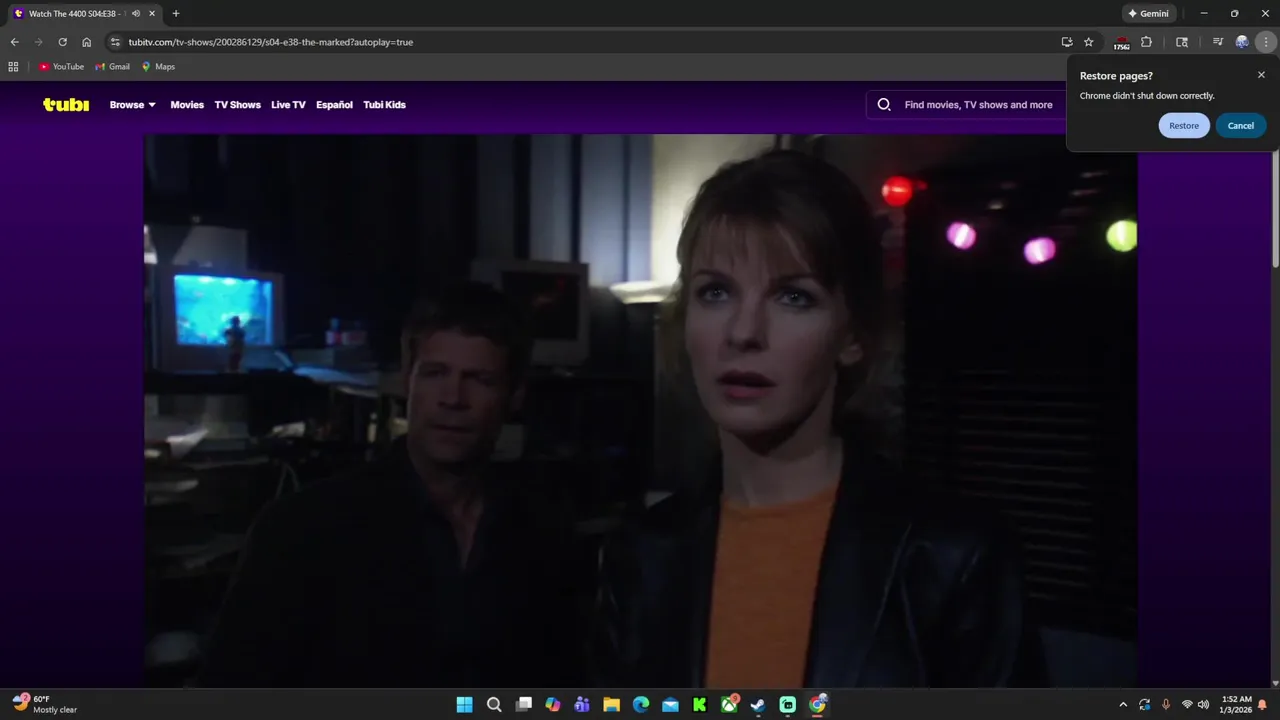Click the red extension icon with badge

click(x=1122, y=43)
